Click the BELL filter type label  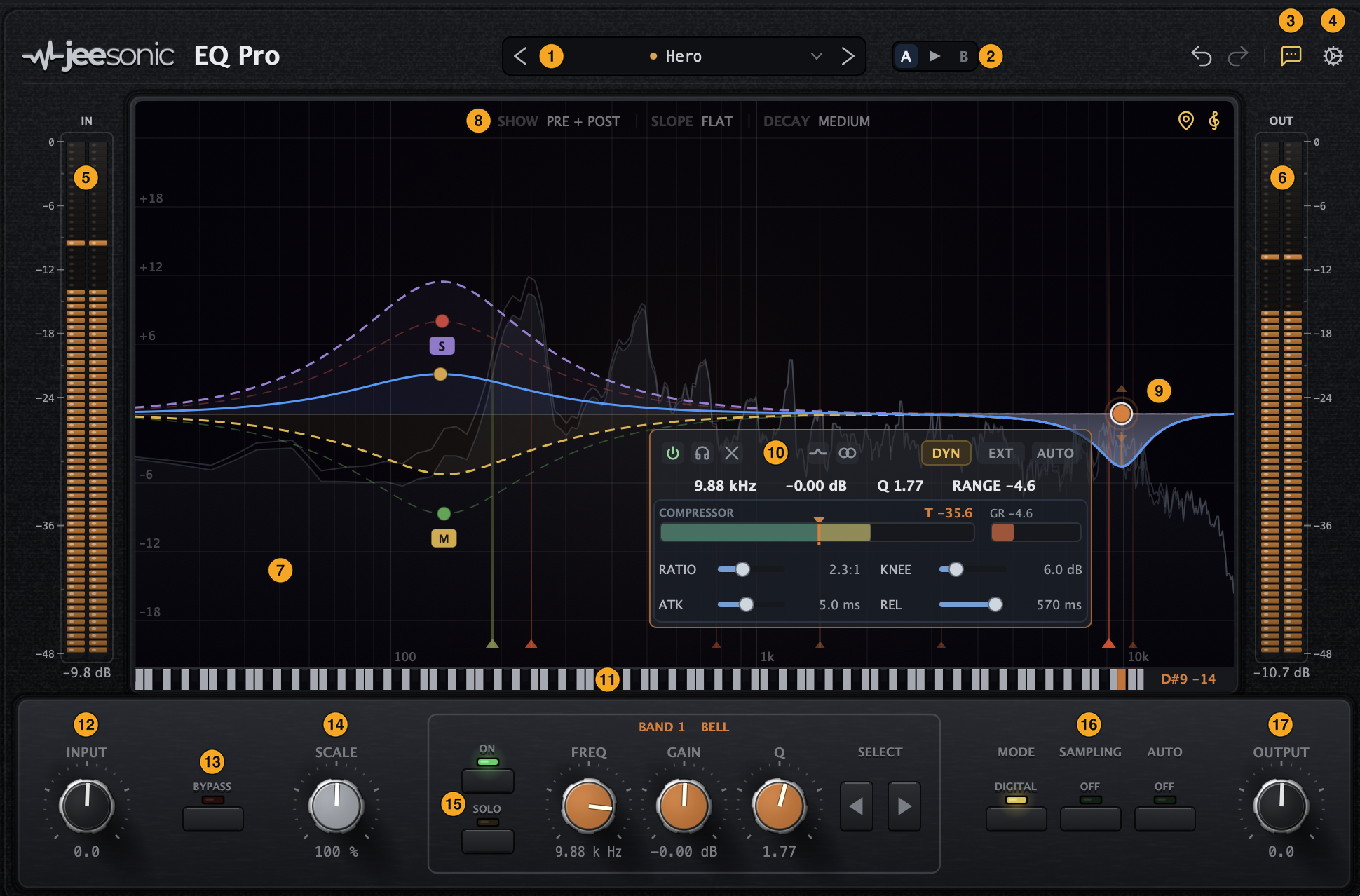click(715, 727)
